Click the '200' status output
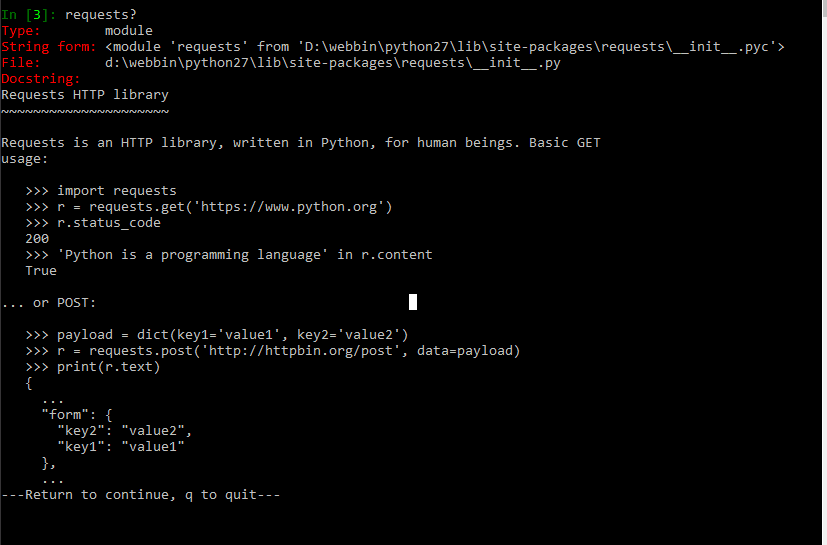 37,238
